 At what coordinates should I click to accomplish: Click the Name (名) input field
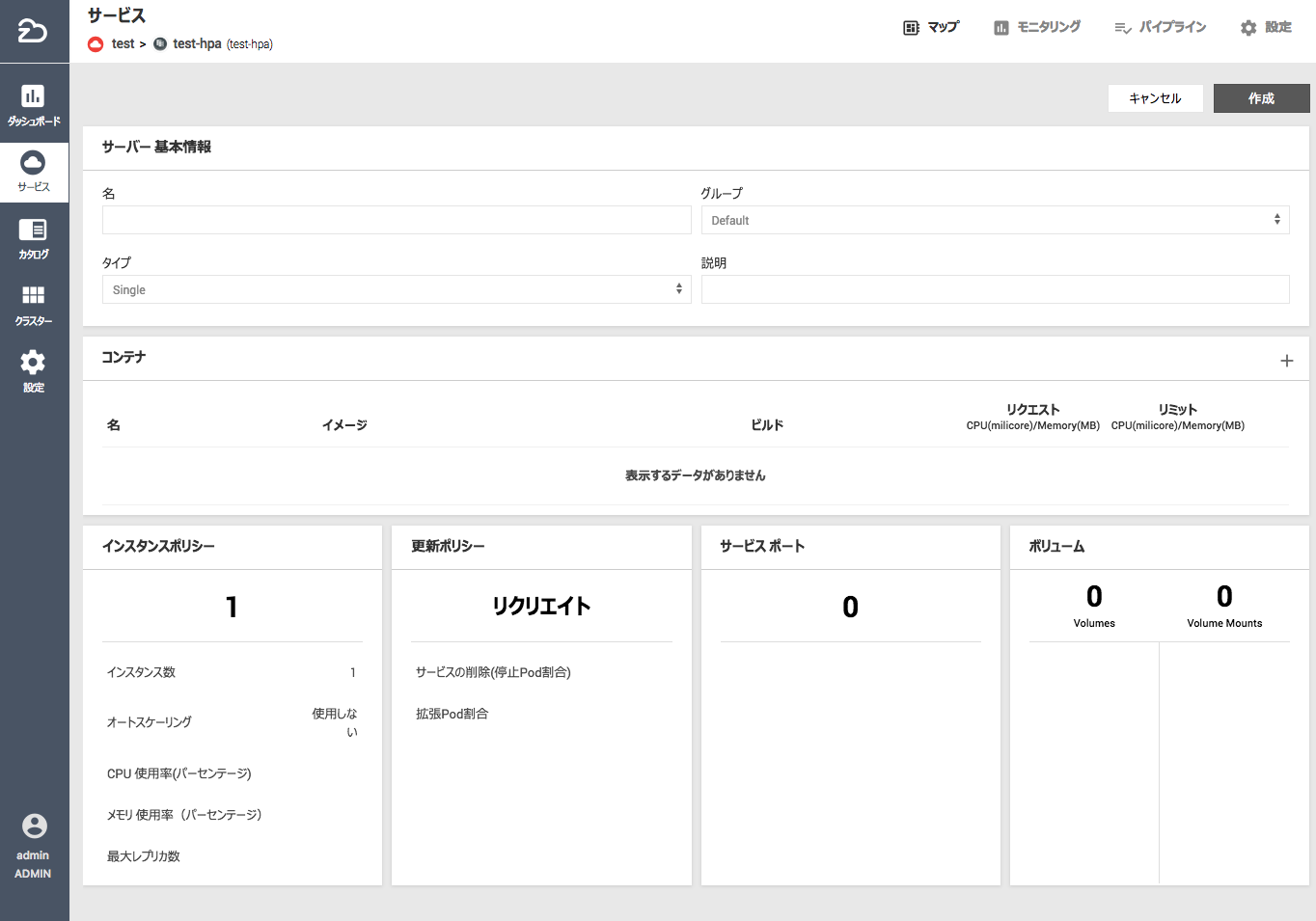pyautogui.click(x=397, y=220)
